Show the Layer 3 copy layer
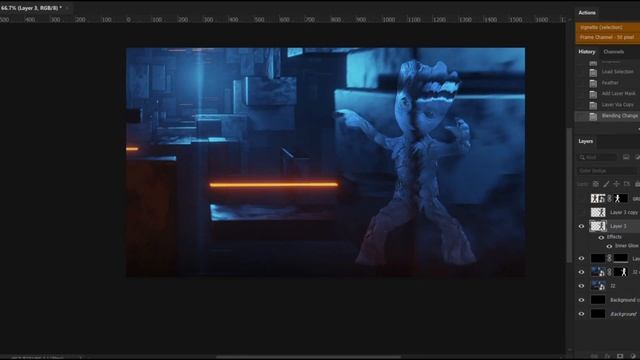This screenshot has height=360, width=640. tap(581, 212)
